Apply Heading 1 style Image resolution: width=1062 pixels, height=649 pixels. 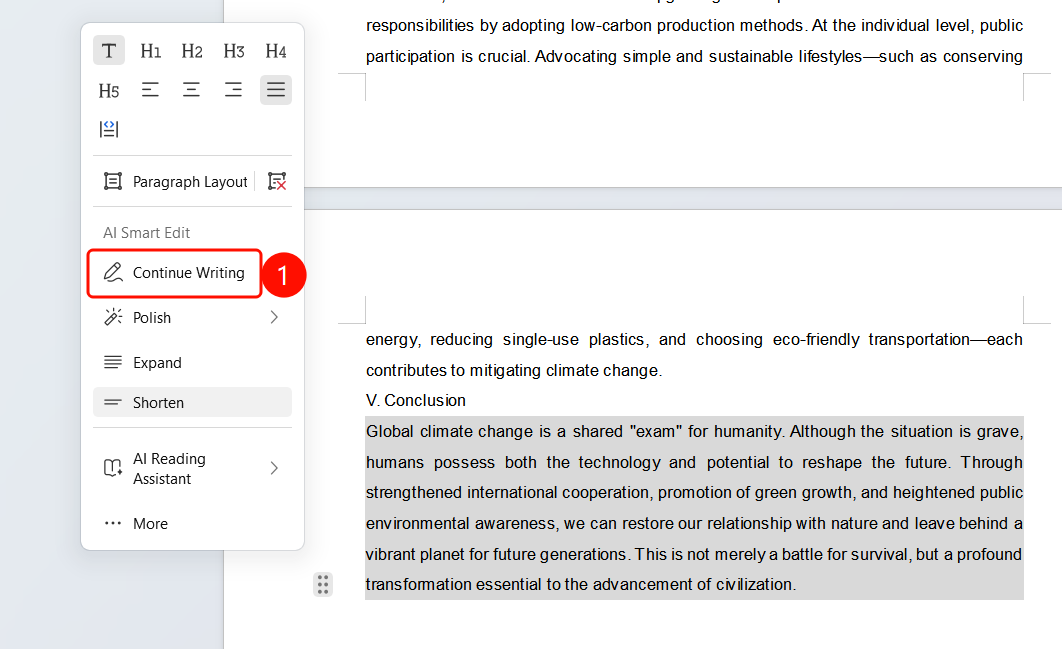(150, 51)
